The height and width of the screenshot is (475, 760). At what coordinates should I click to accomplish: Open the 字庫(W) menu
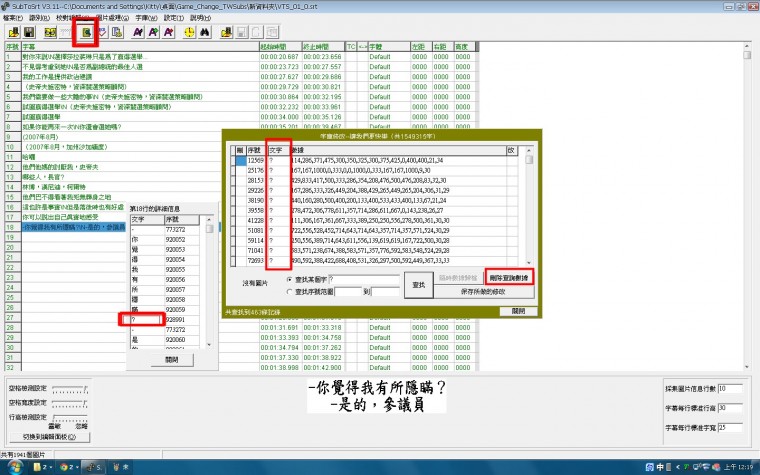point(146,18)
